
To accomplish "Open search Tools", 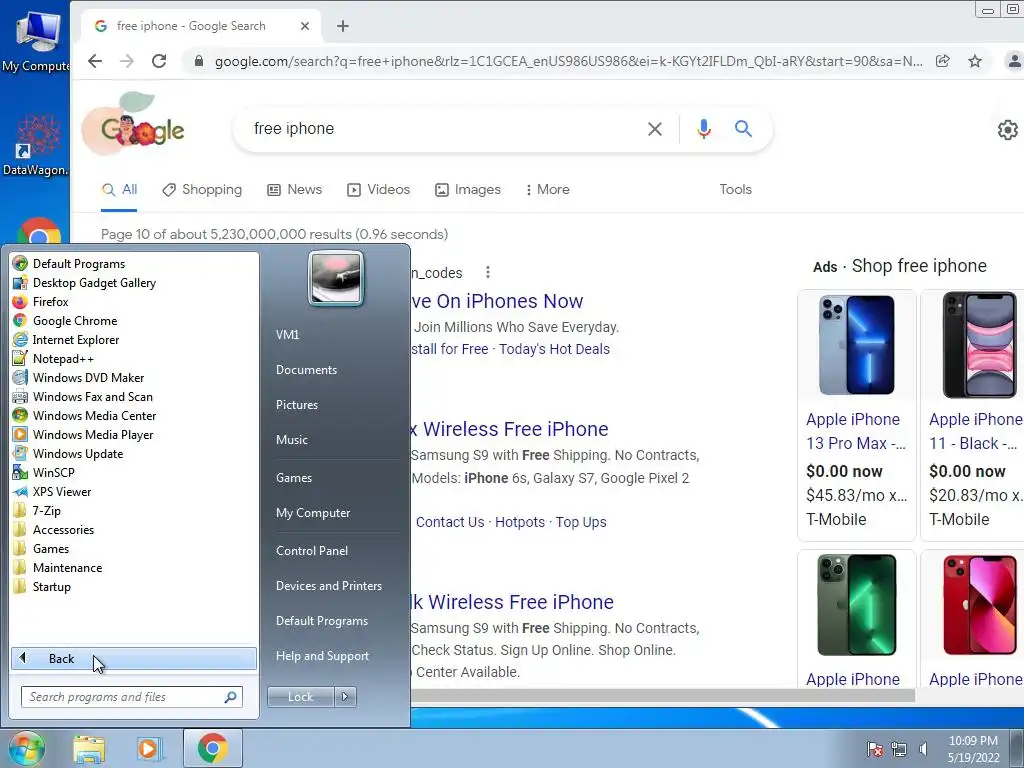I will [x=735, y=189].
